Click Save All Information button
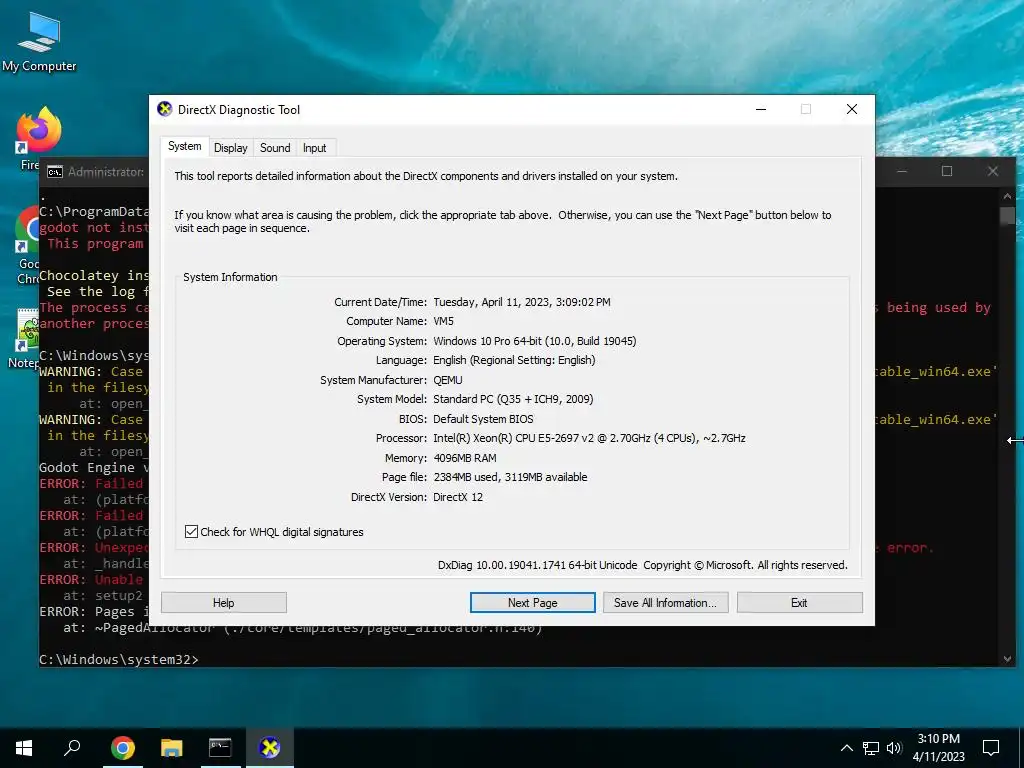Image resolution: width=1024 pixels, height=768 pixels. tap(665, 603)
